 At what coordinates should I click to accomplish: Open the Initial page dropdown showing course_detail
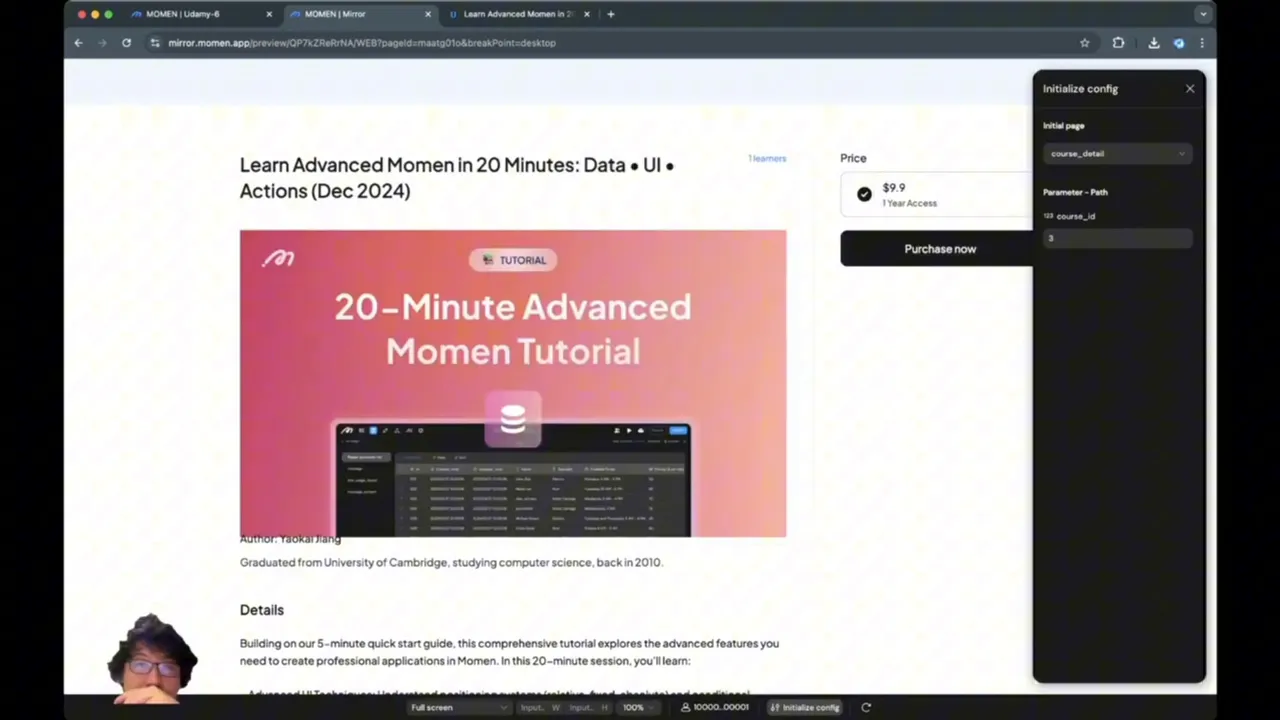point(1117,154)
